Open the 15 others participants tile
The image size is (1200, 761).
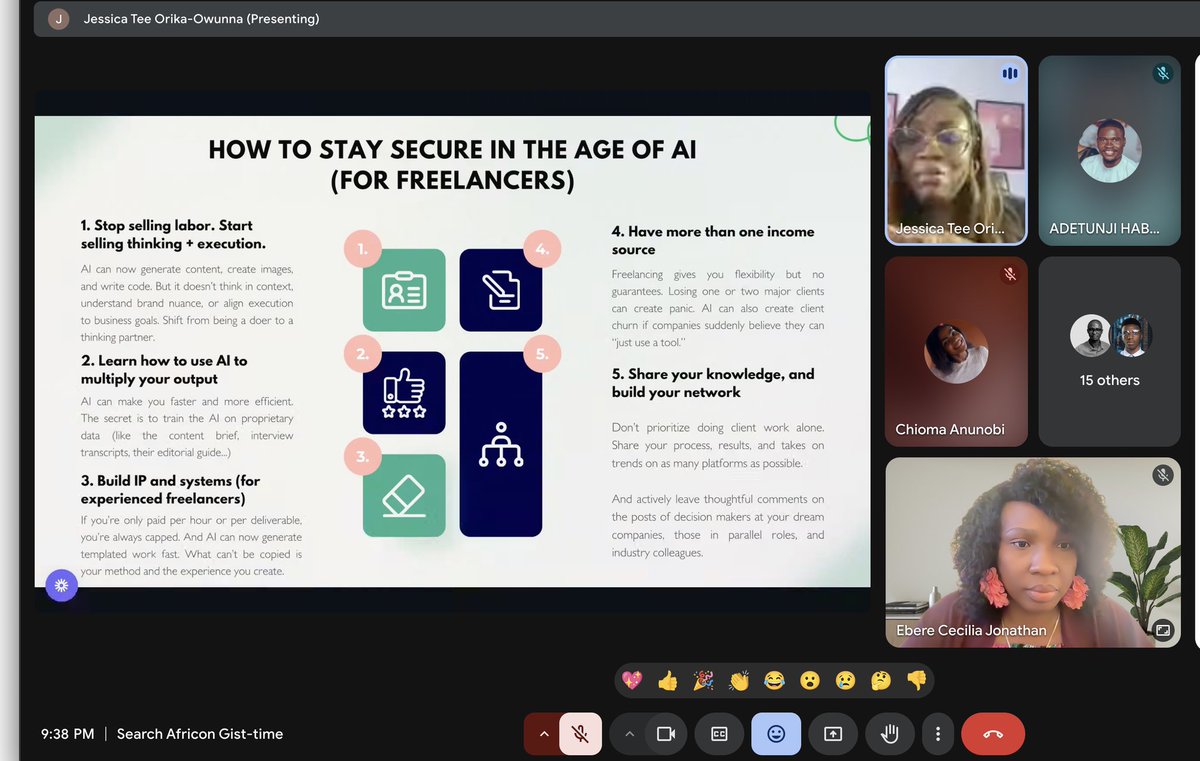[x=1109, y=351]
